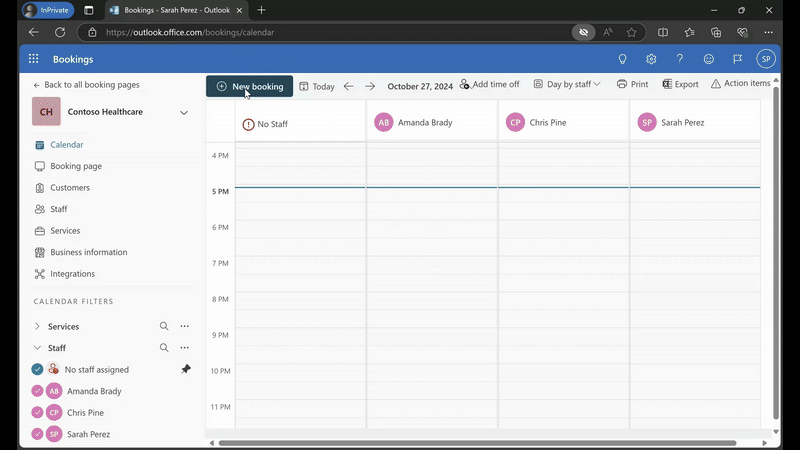Viewport: 800px width, 450px height.
Task: Search within Services filter
Action: pyautogui.click(x=164, y=326)
